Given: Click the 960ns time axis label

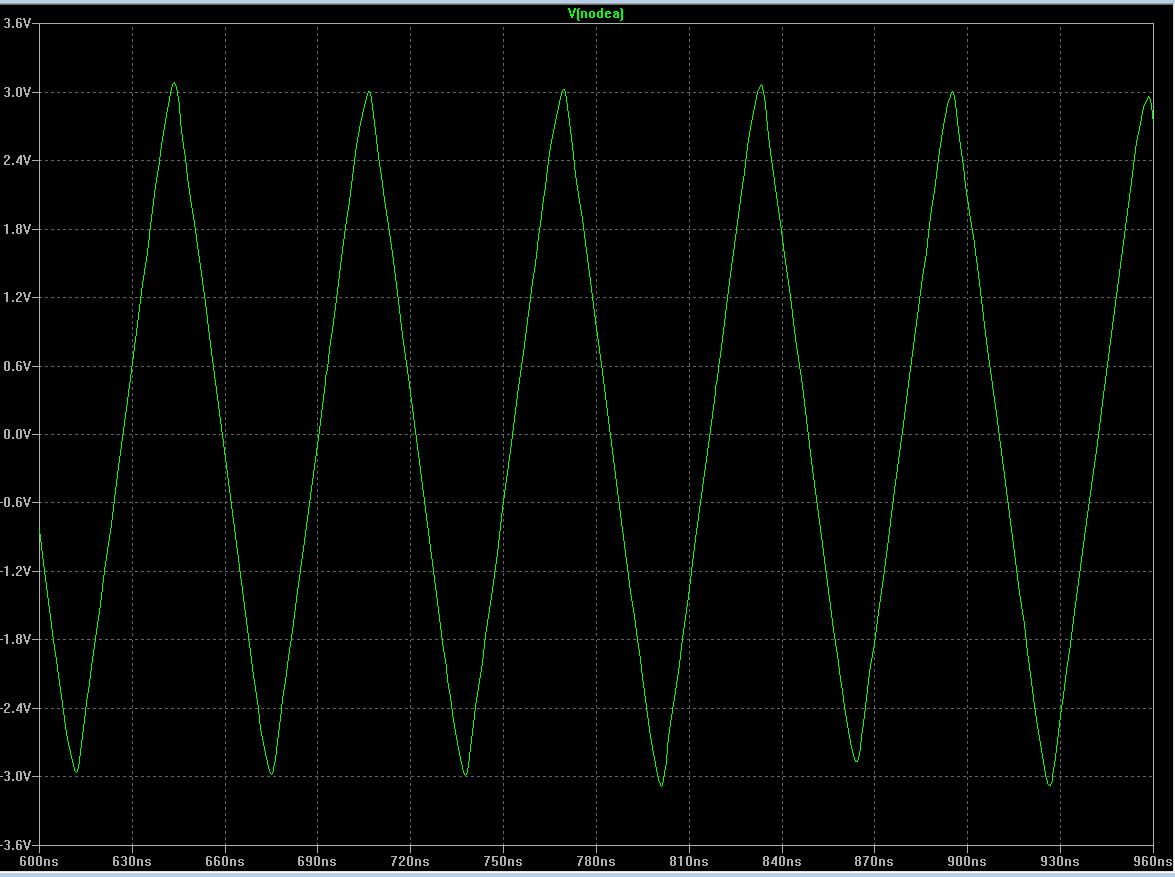Looking at the screenshot, I should (1153, 861).
